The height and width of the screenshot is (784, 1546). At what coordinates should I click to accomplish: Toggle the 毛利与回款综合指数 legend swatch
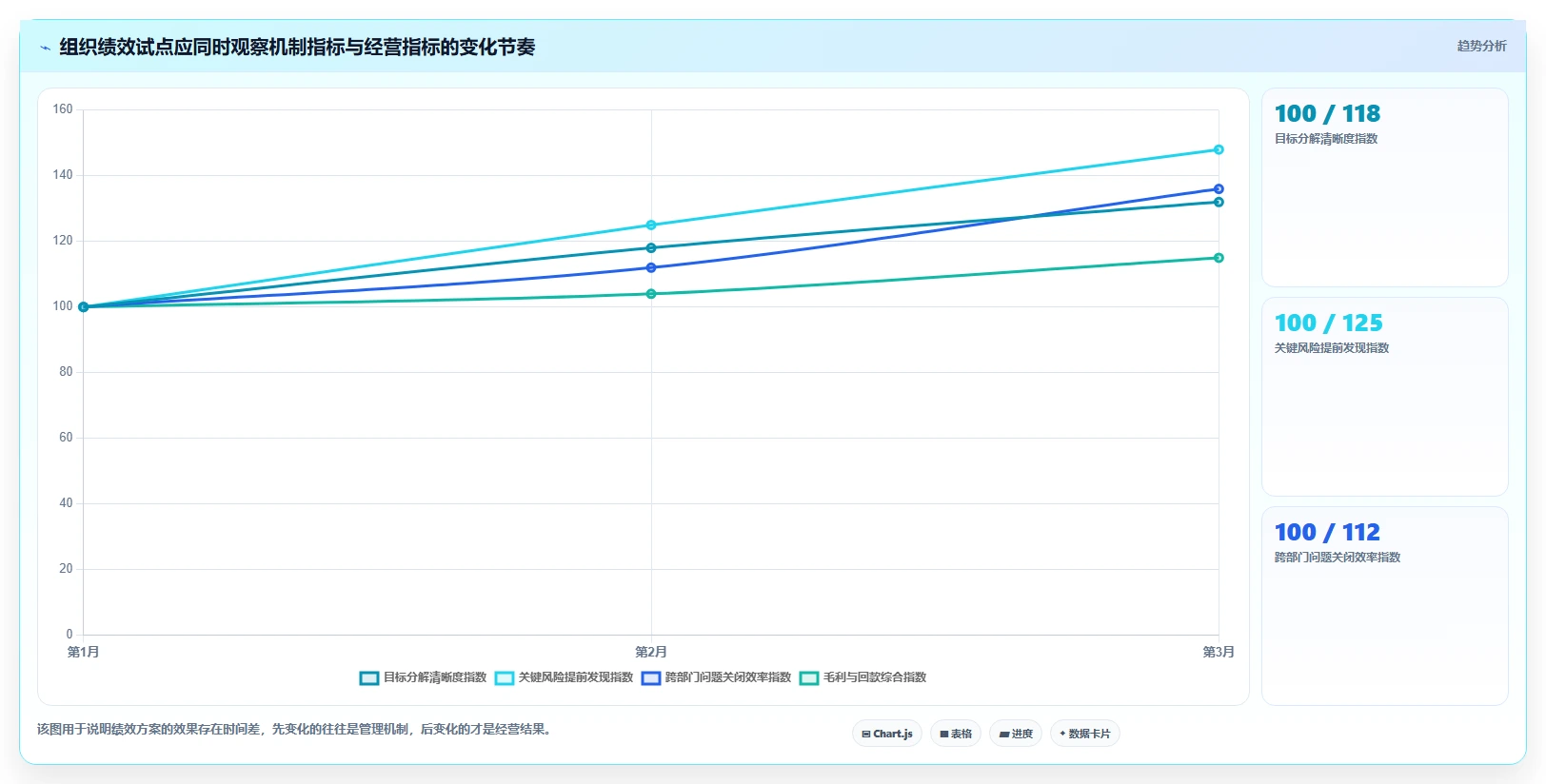(x=809, y=678)
